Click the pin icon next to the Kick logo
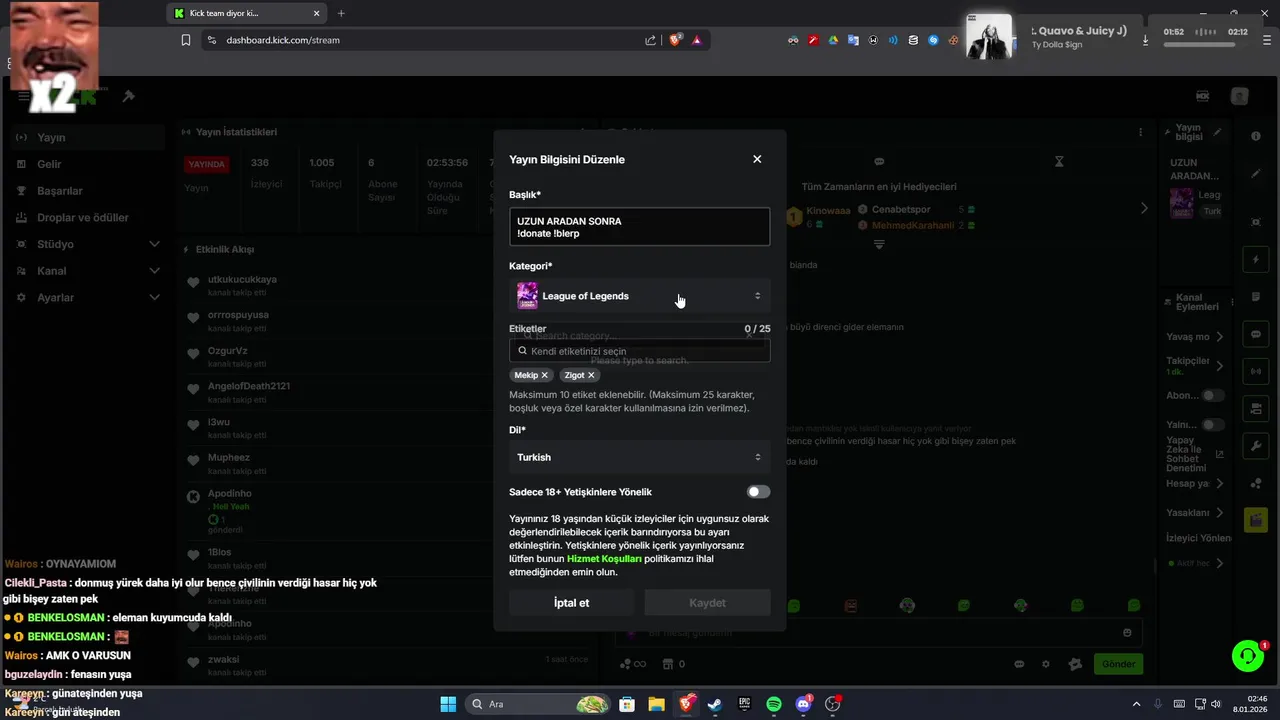 pos(128,96)
